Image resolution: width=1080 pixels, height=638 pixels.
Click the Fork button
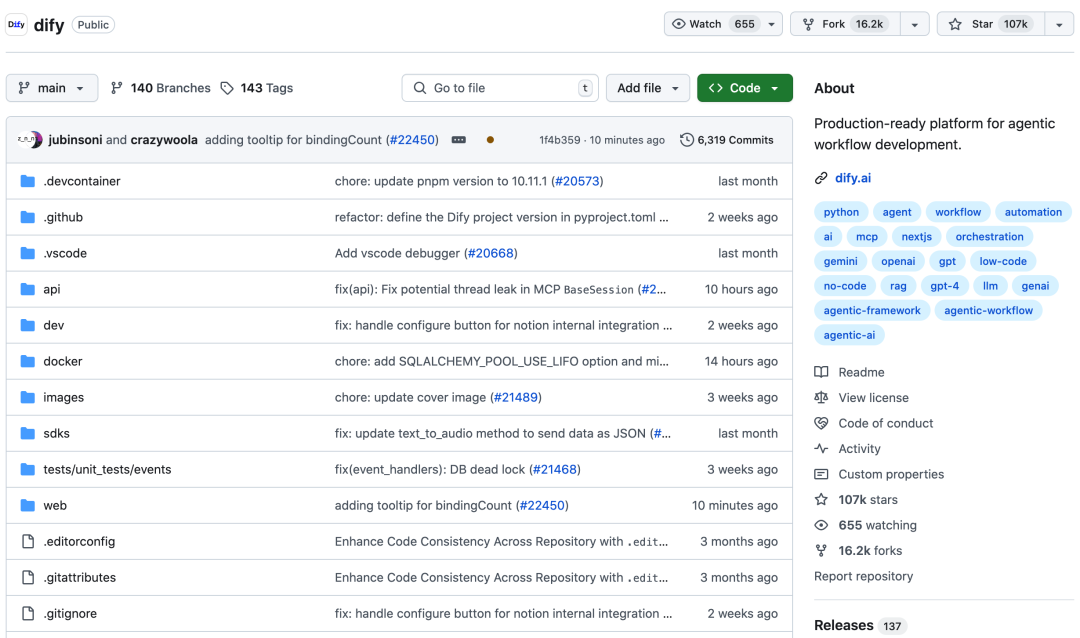tap(846, 24)
